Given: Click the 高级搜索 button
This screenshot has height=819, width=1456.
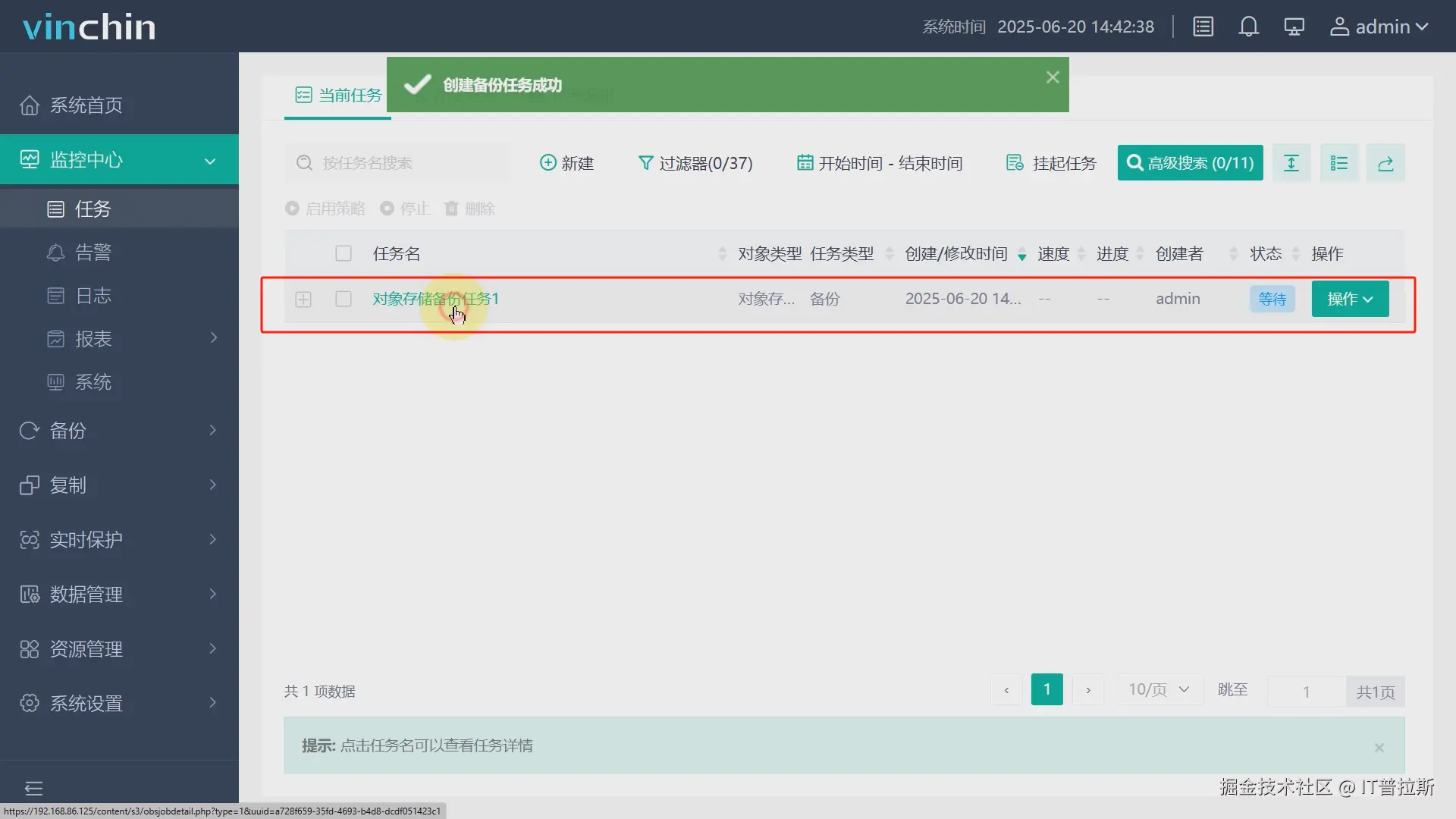Looking at the screenshot, I should coord(1190,163).
